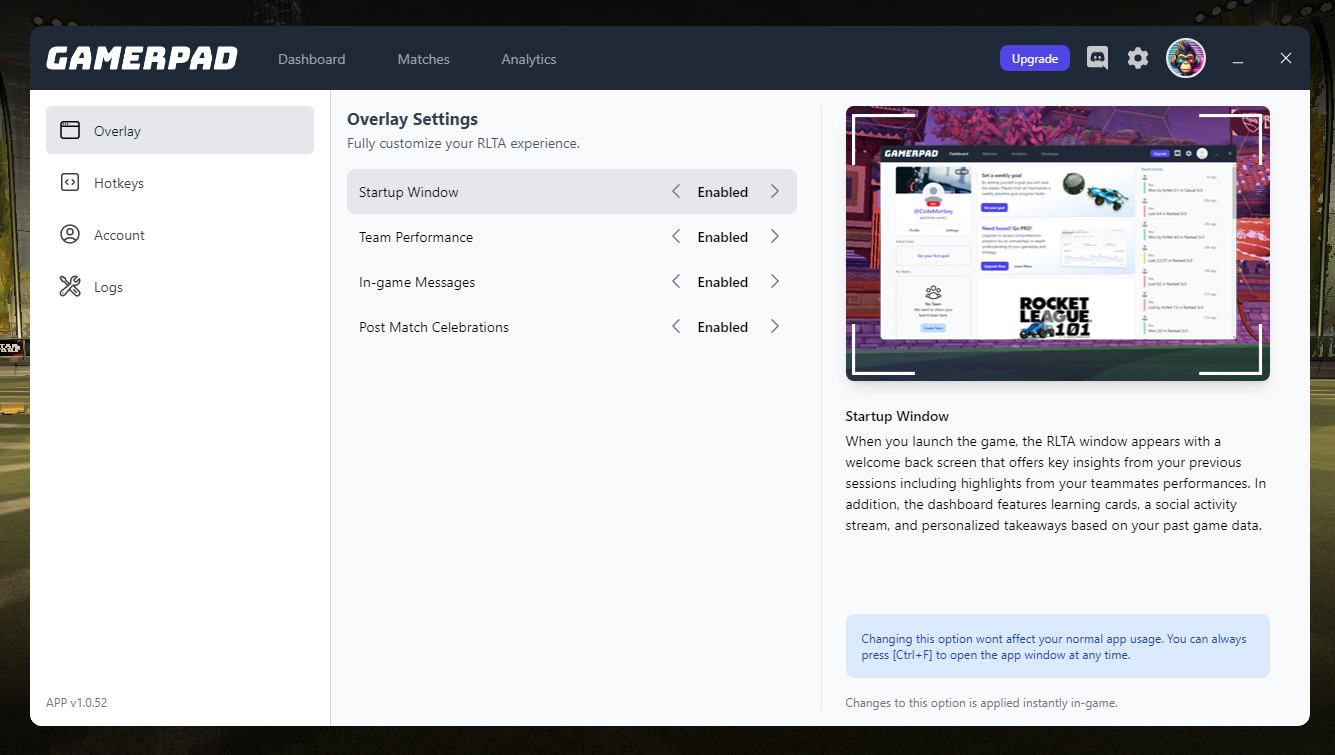Click Enabled value of Team Performance
Image resolution: width=1335 pixels, height=755 pixels.
pos(723,237)
